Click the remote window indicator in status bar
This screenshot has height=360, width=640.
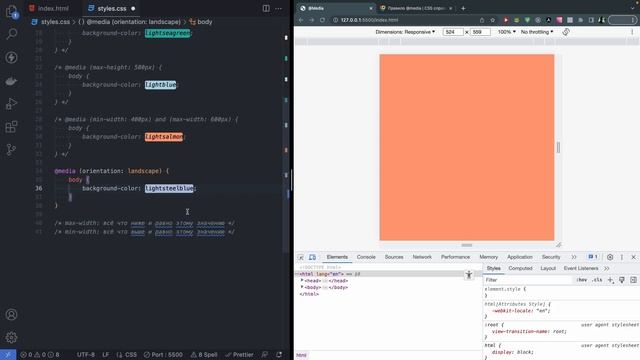click(8, 355)
